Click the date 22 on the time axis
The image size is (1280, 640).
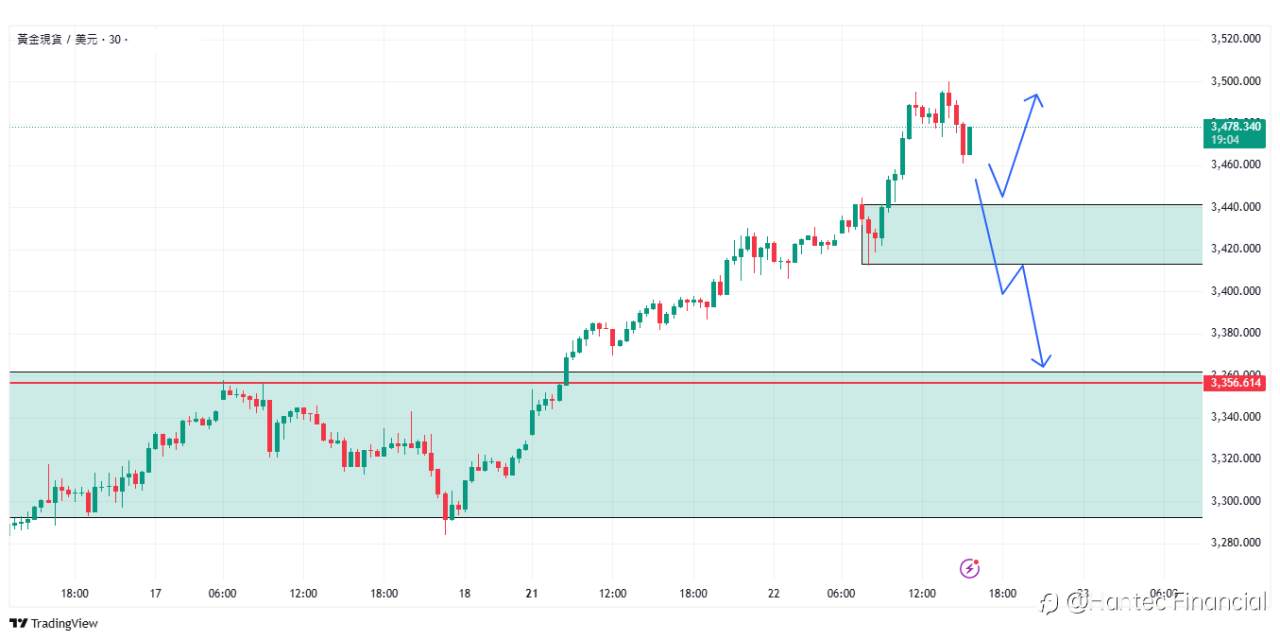pos(773,593)
